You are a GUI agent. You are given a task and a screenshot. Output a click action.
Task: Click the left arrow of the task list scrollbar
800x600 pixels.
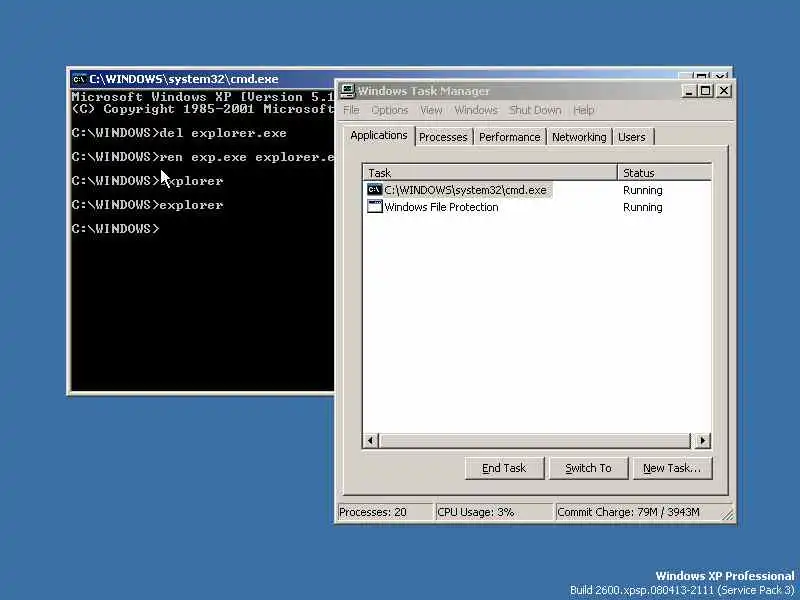pyautogui.click(x=371, y=440)
